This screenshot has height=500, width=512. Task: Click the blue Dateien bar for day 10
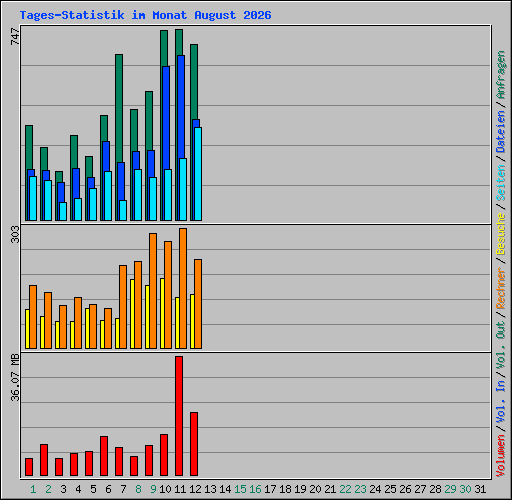click(x=166, y=118)
